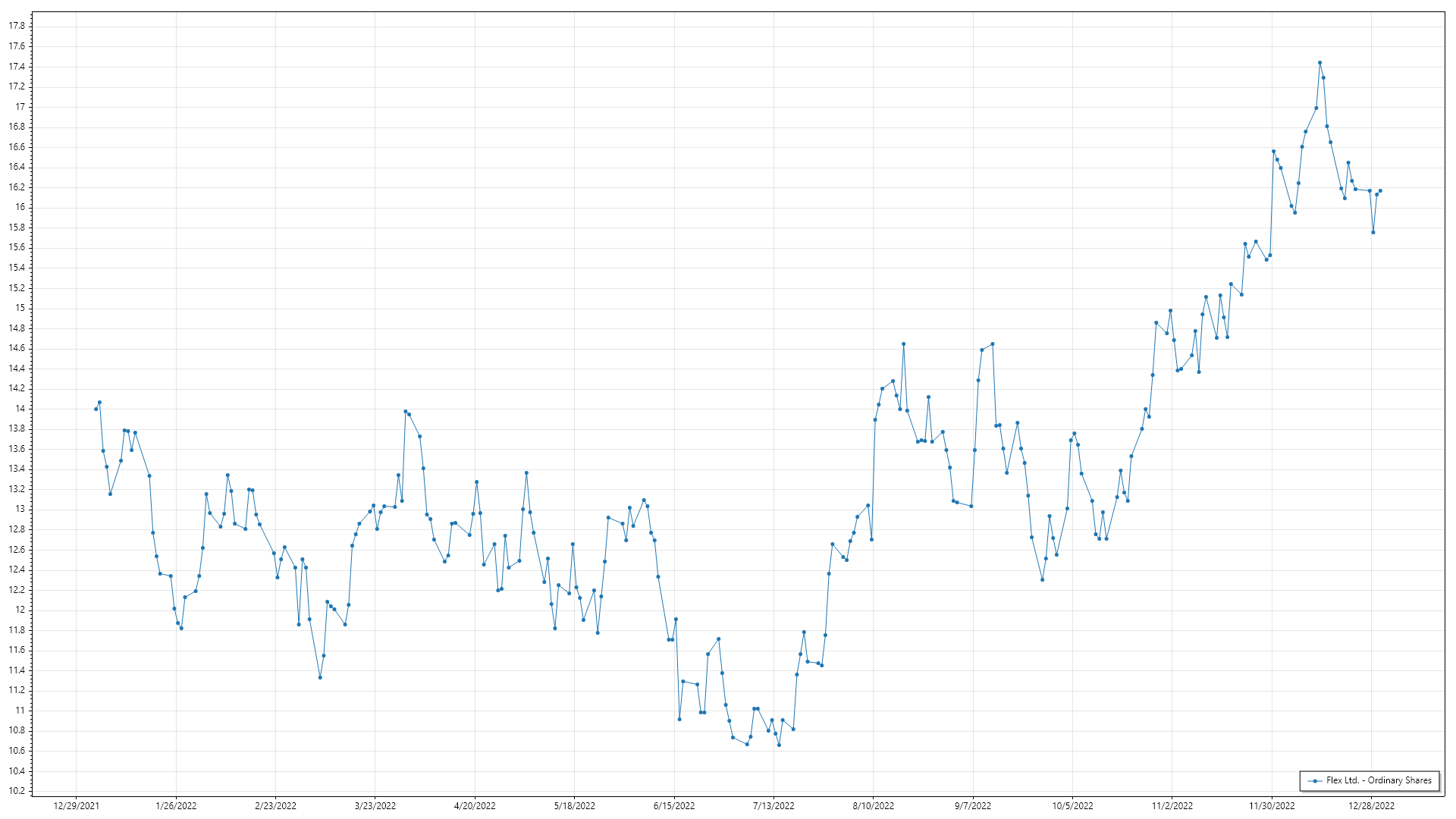Click the 16 y-axis value label
This screenshot has width=1456, height=819.
[20, 207]
